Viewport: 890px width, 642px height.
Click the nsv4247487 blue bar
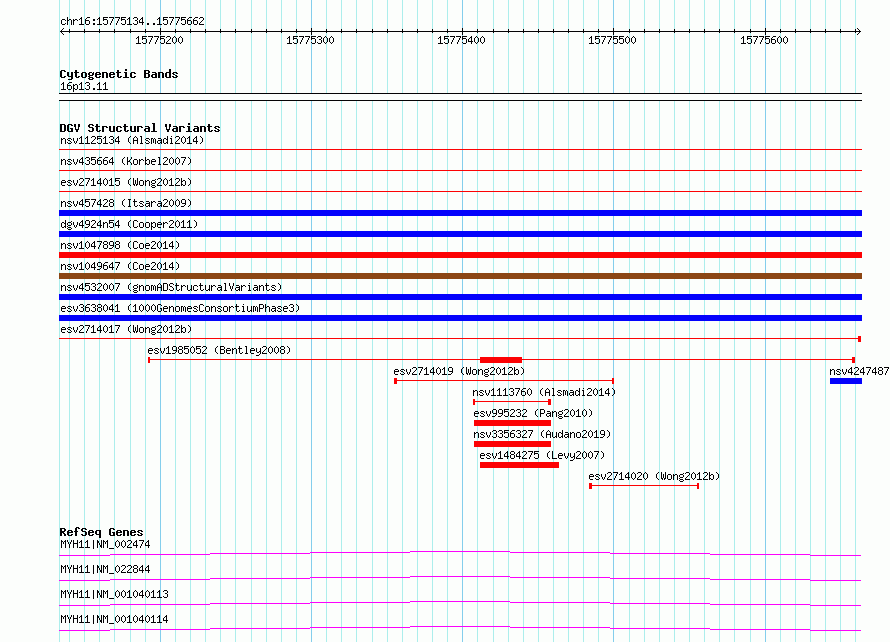[846, 381]
